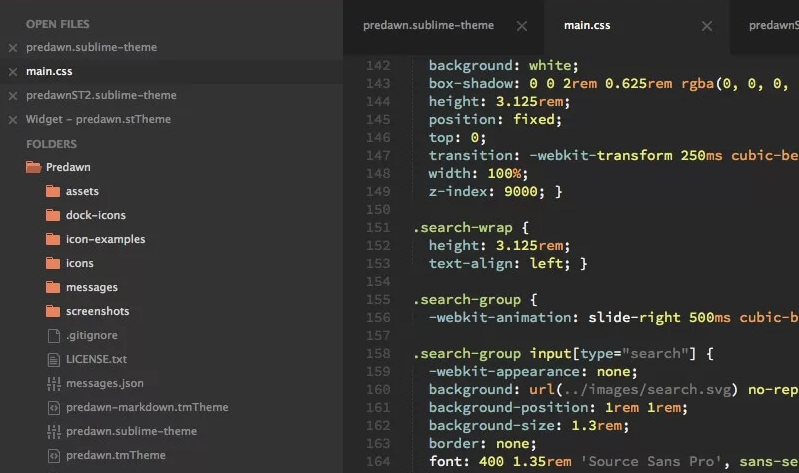Open the messages.json file
The width and height of the screenshot is (799, 473).
tap(104, 383)
